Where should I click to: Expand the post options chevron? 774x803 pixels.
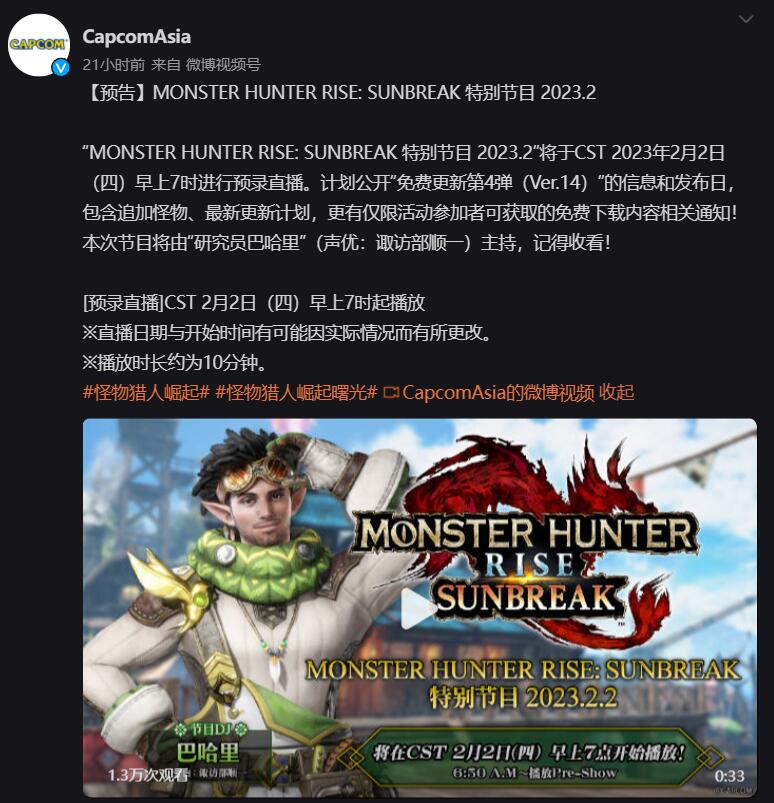[x=746, y=19]
